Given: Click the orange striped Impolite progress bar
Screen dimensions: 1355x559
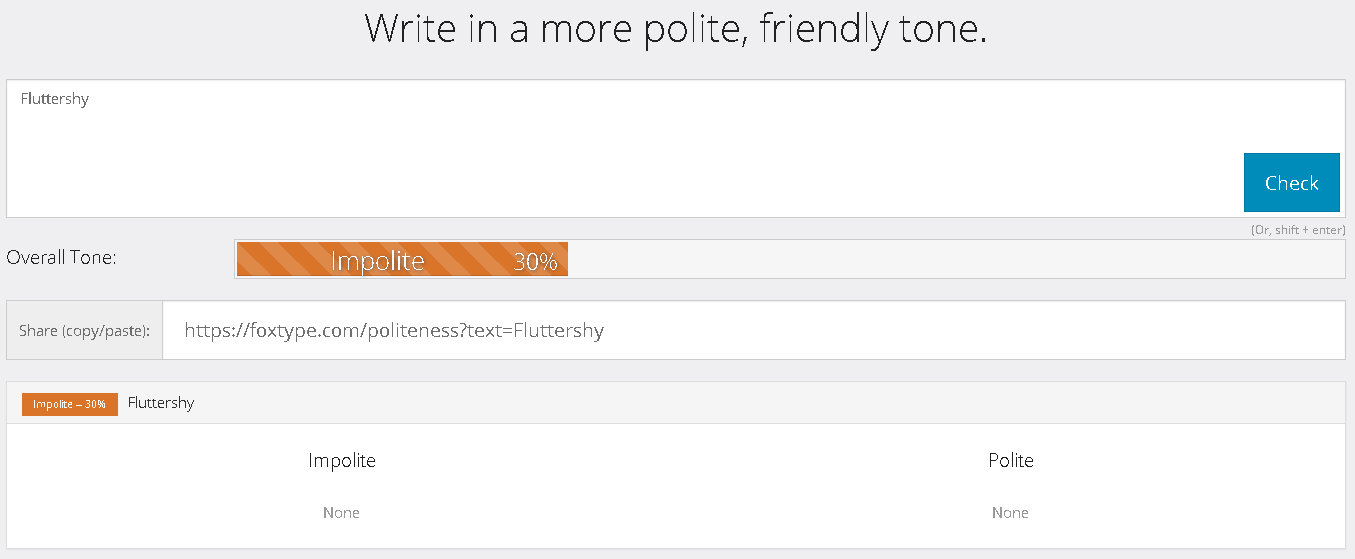Looking at the screenshot, I should click(x=402, y=259).
